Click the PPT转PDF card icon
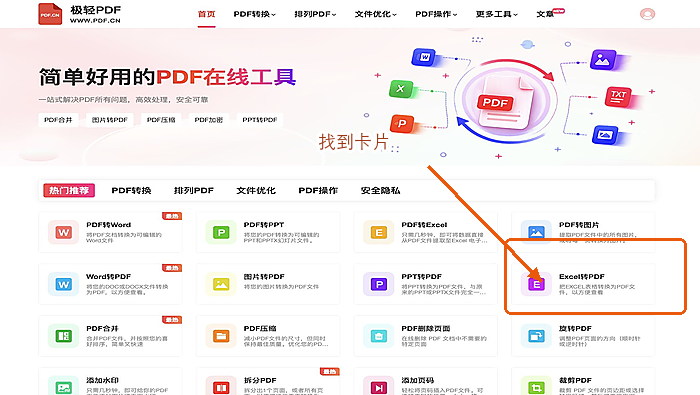 [379, 284]
